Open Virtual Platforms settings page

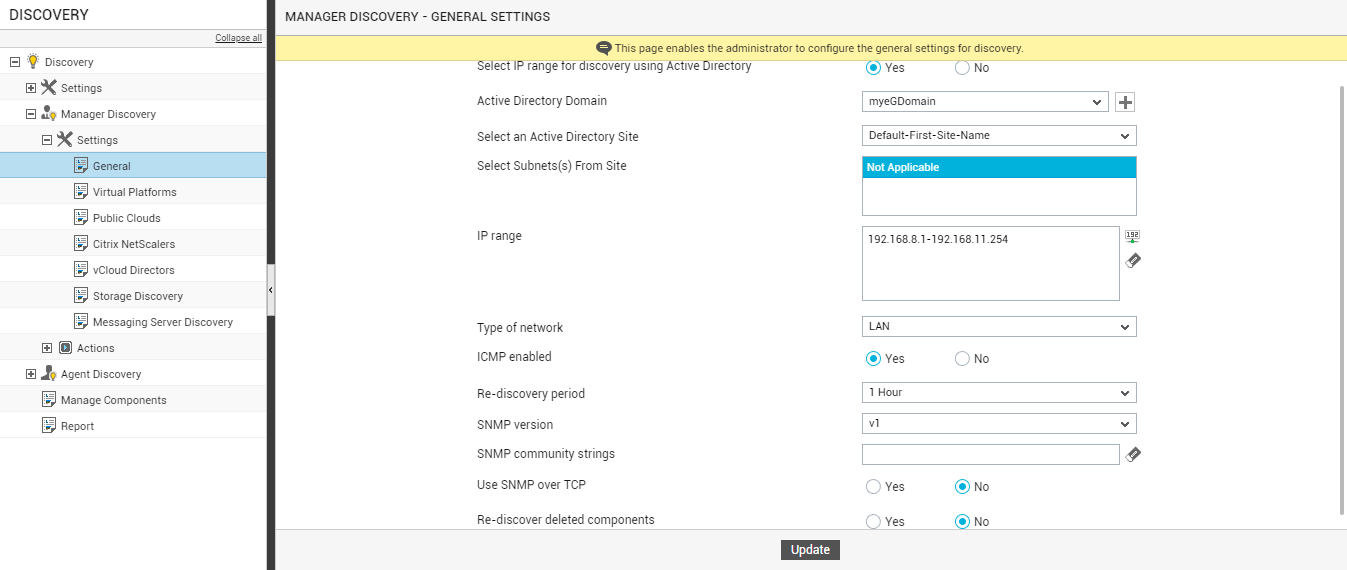[135, 192]
